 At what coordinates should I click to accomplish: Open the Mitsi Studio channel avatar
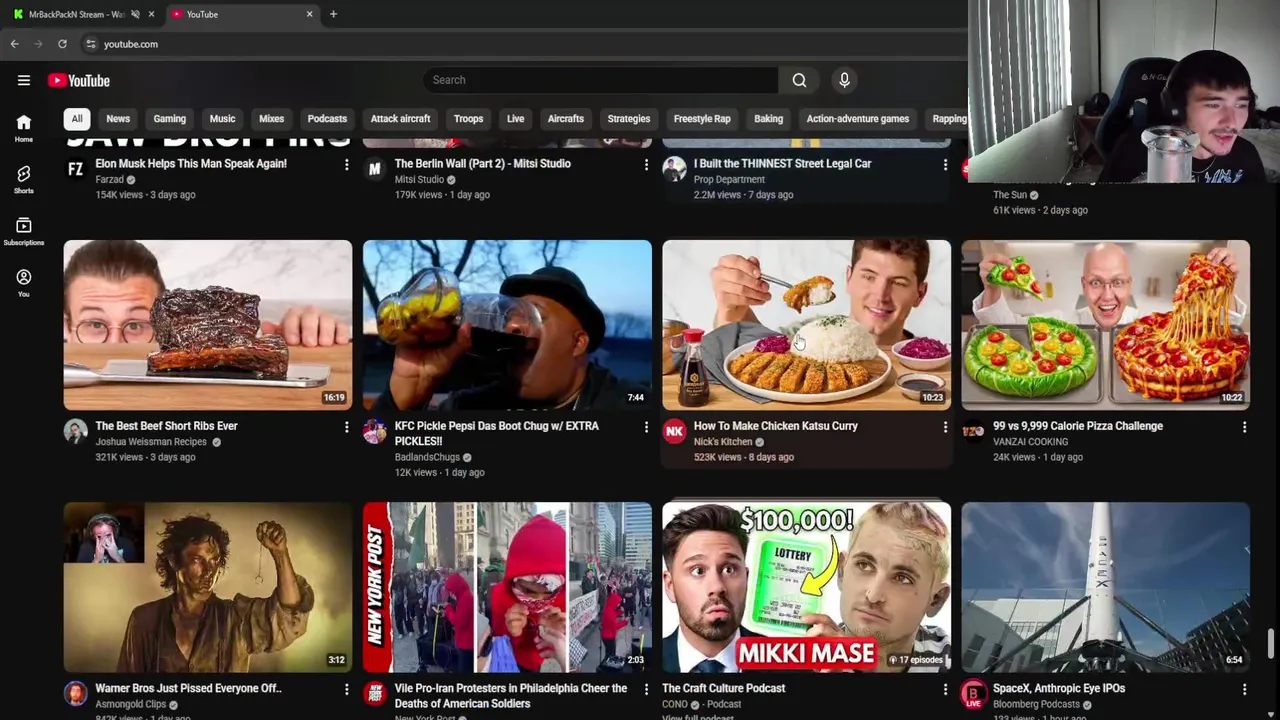(374, 169)
